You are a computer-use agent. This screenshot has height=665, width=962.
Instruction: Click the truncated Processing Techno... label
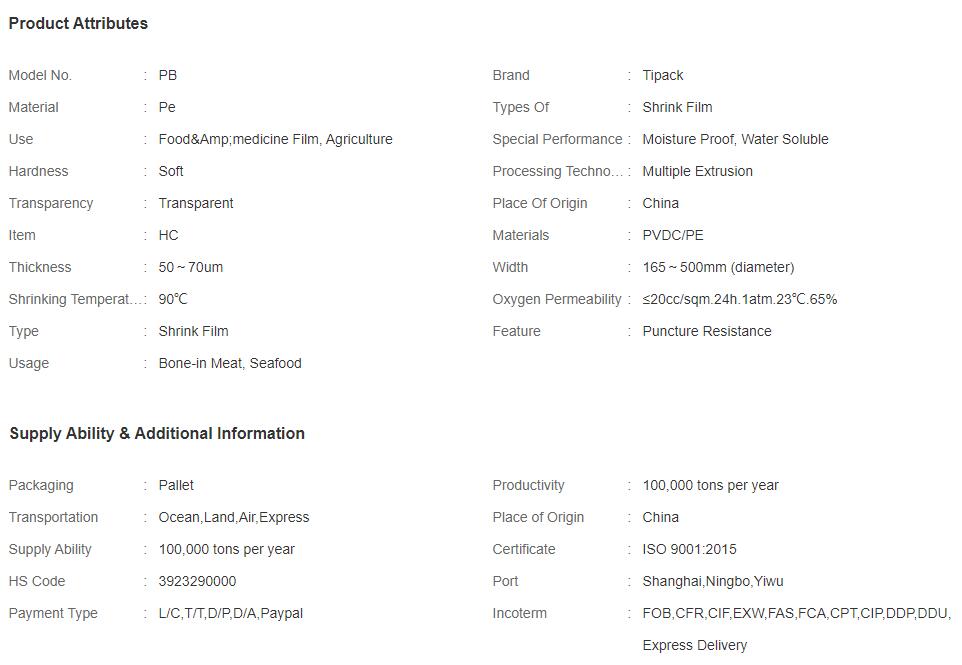pos(557,171)
